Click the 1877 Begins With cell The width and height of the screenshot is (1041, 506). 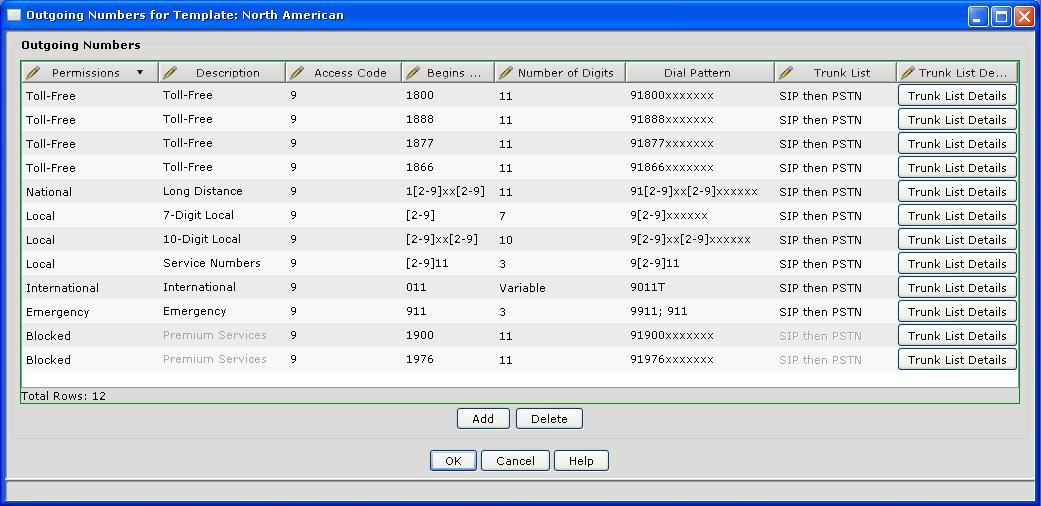[448, 143]
